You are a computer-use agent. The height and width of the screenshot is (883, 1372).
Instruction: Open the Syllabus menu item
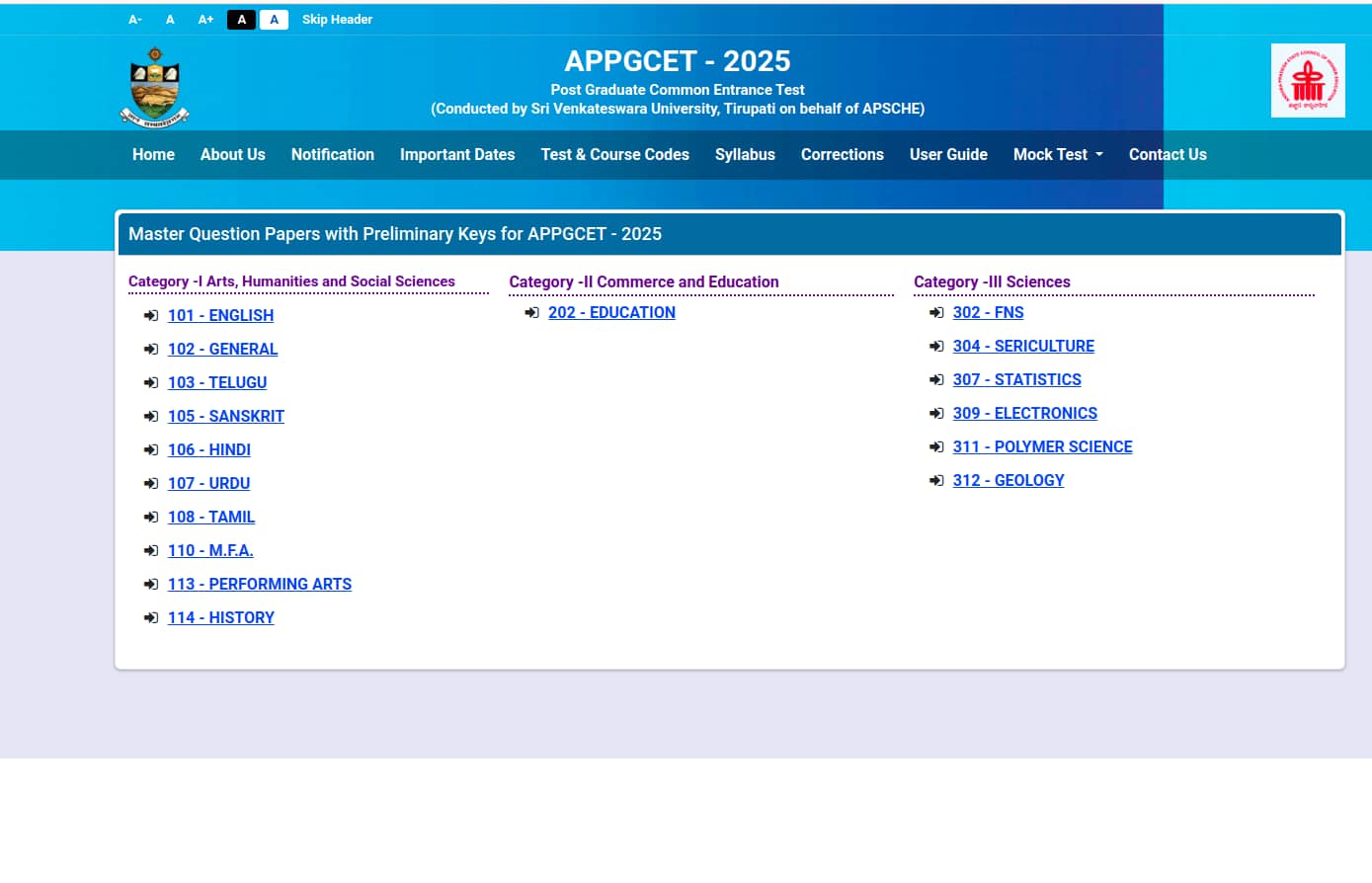tap(745, 155)
